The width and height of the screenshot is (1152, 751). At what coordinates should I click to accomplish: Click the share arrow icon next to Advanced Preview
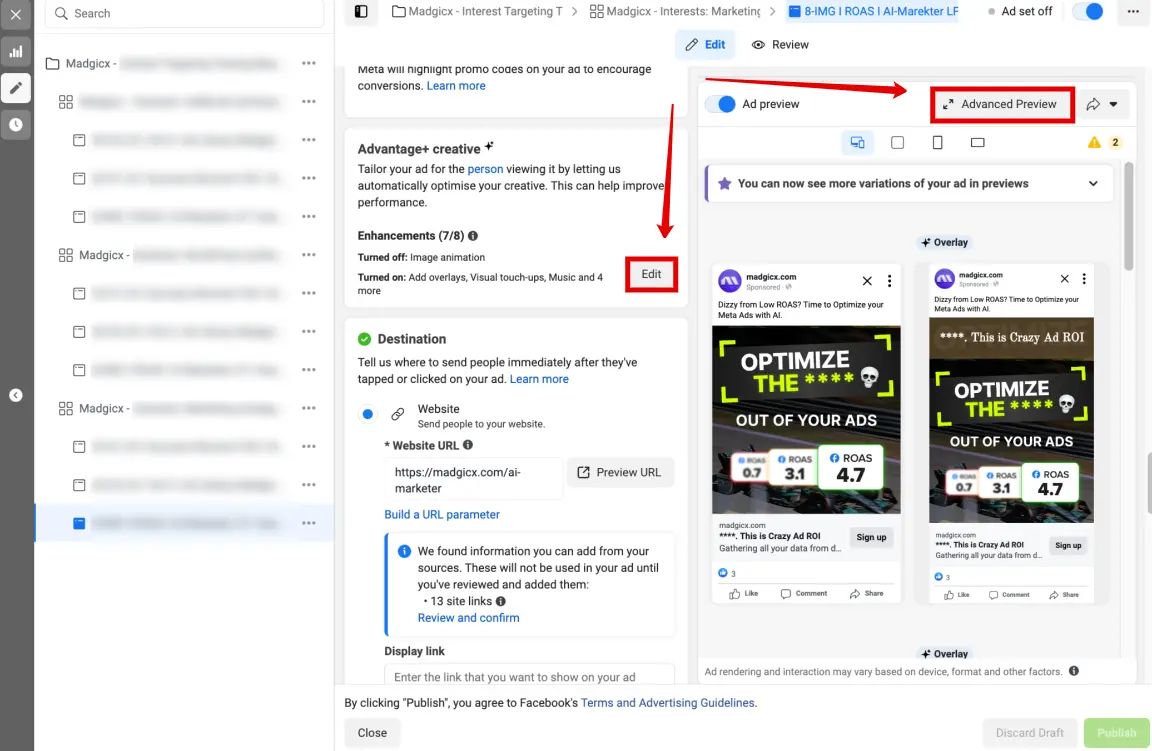1093,104
